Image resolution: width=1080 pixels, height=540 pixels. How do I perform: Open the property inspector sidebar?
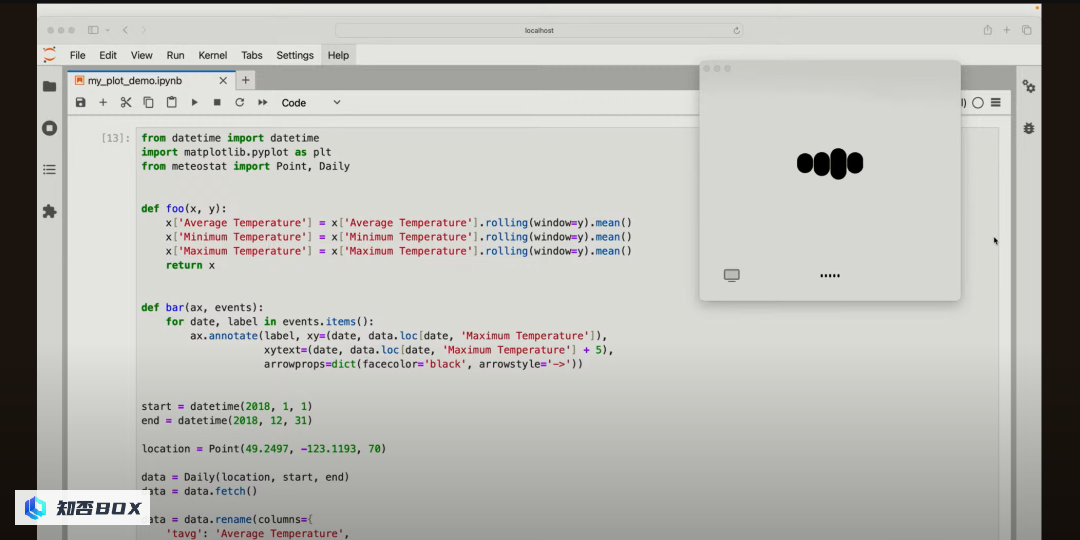(1028, 86)
